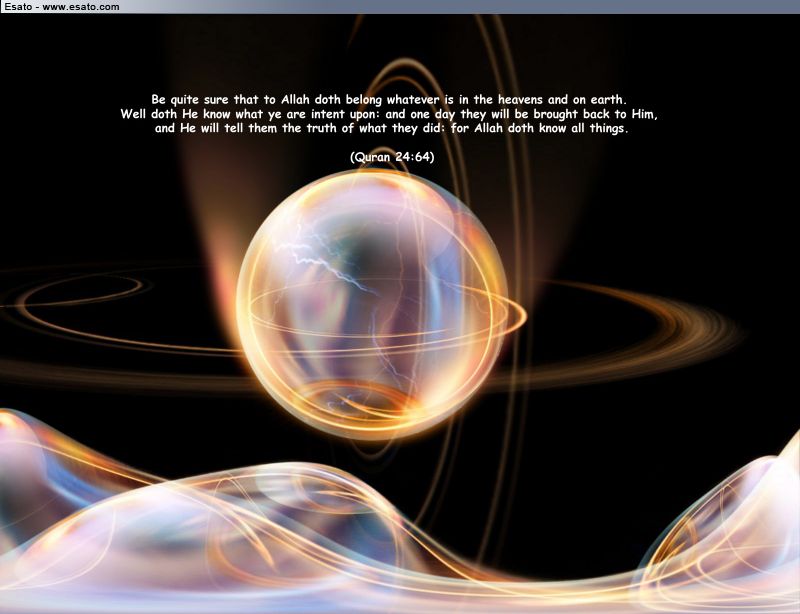800x614 pixels.
Task: Click the line starting 'Be quite sure that to Allah'
Action: pyautogui.click(x=389, y=99)
